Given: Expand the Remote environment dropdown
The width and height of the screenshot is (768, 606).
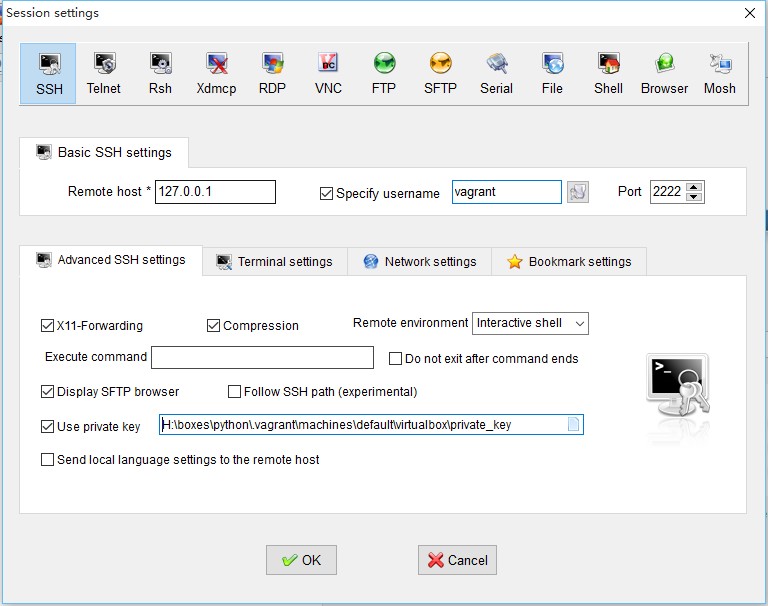Looking at the screenshot, I should (x=530, y=323).
